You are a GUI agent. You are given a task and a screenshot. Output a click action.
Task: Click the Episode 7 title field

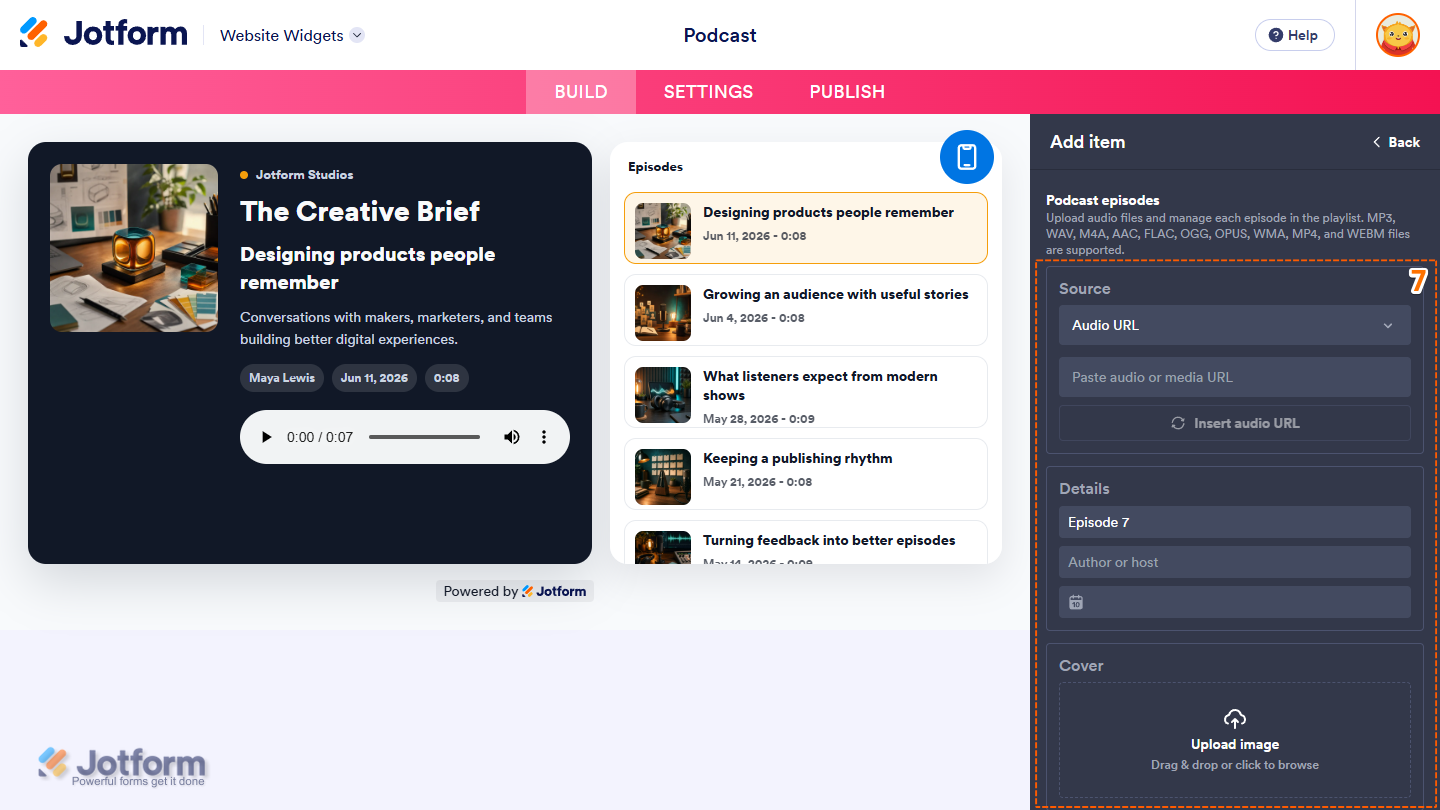tap(1235, 522)
